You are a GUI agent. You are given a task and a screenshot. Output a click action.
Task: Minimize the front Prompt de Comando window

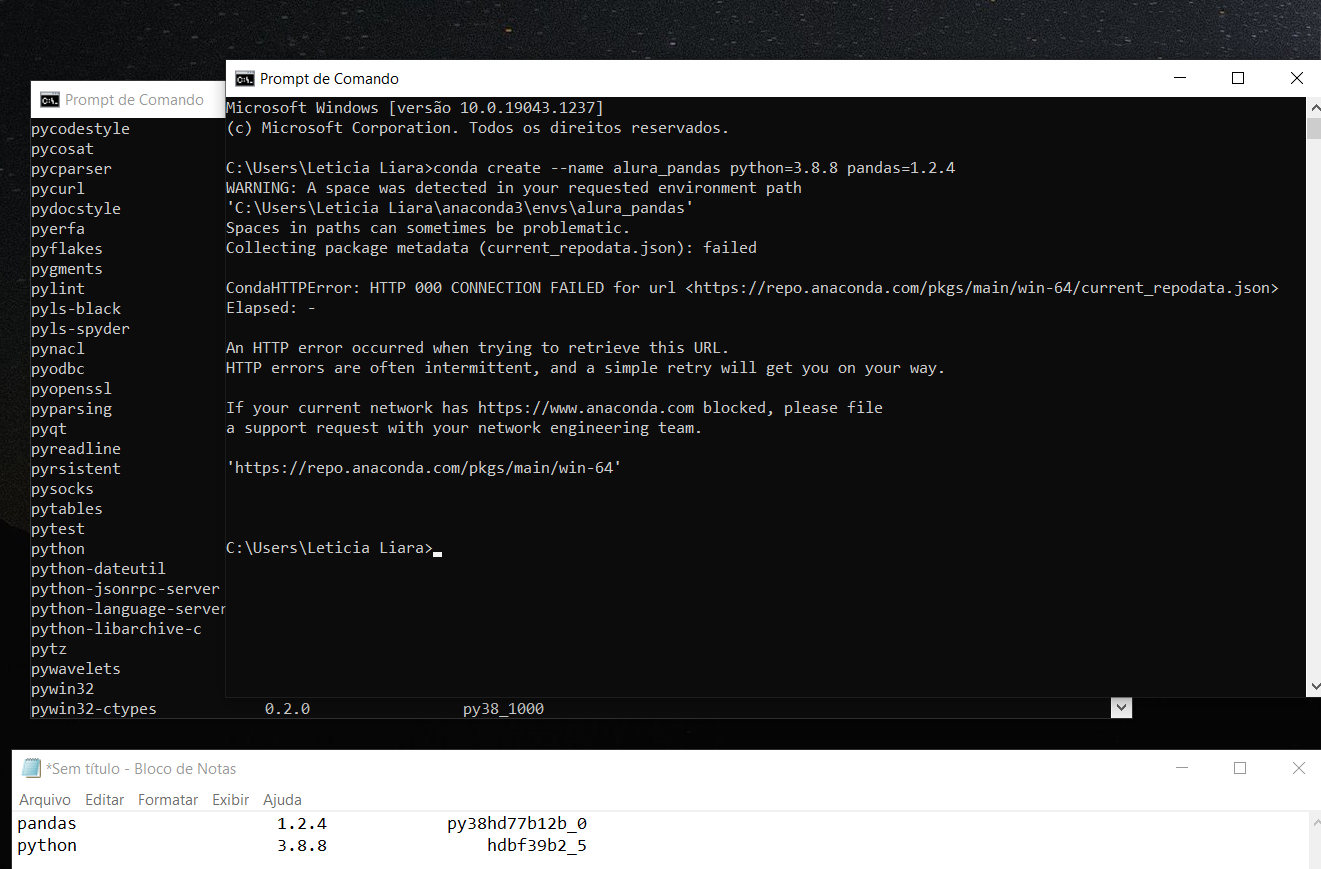pos(1180,78)
